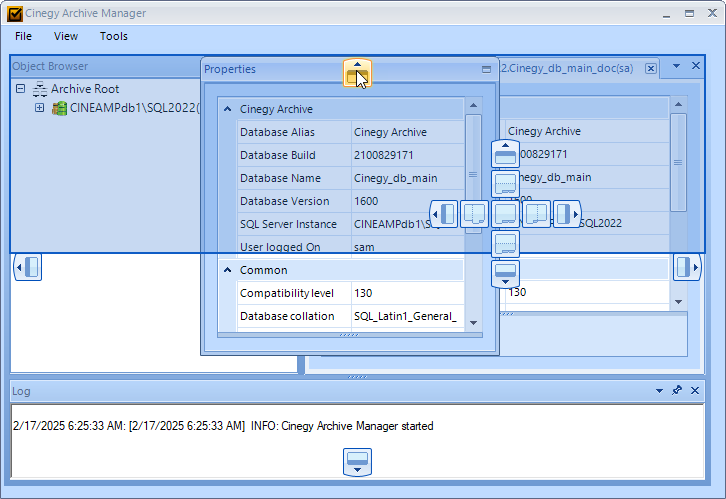This screenshot has height=499, width=726.
Task: Click the background document panel scrollbar thumb
Action: (678, 162)
